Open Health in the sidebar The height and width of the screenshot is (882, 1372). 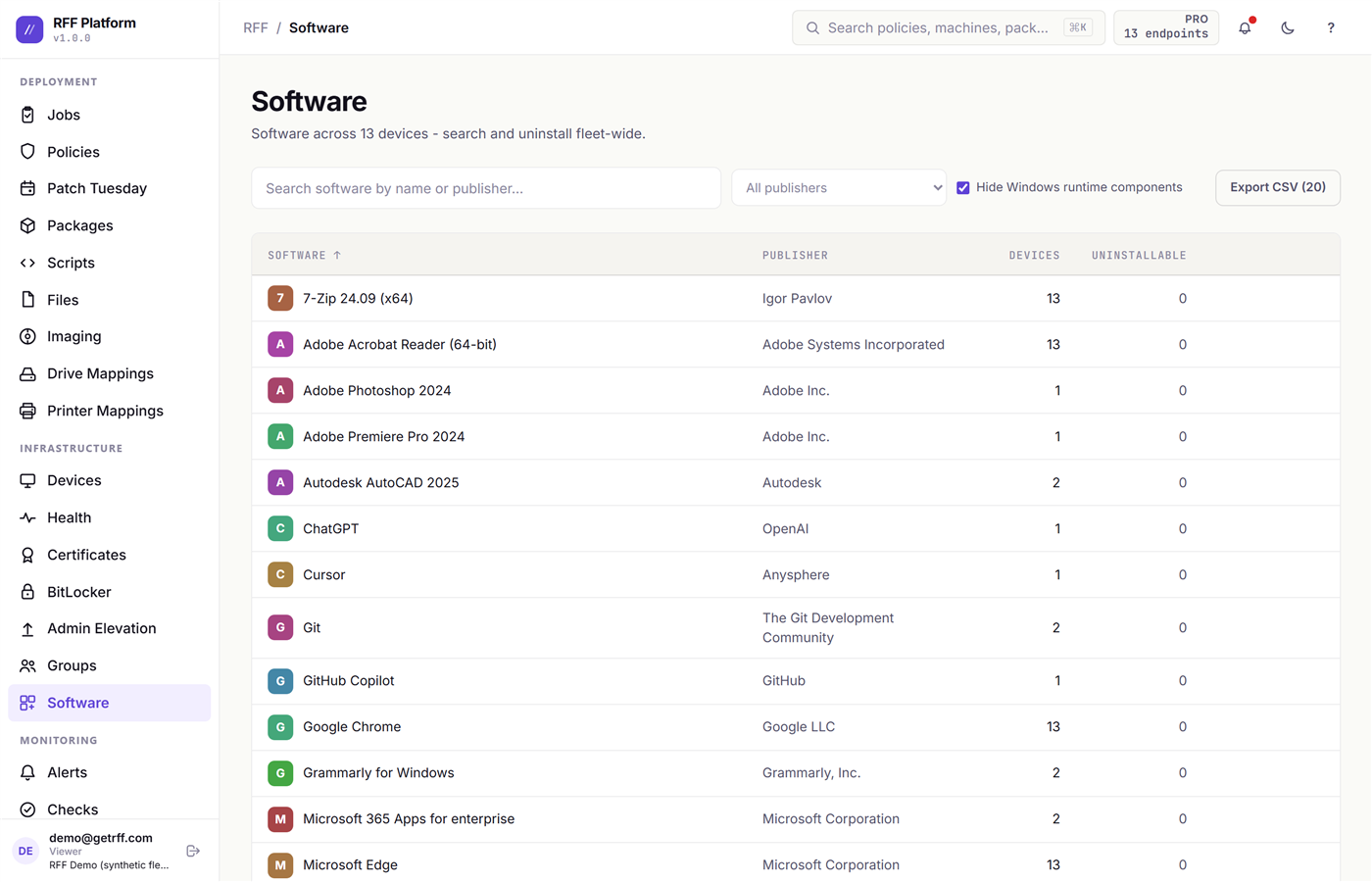[109, 517]
